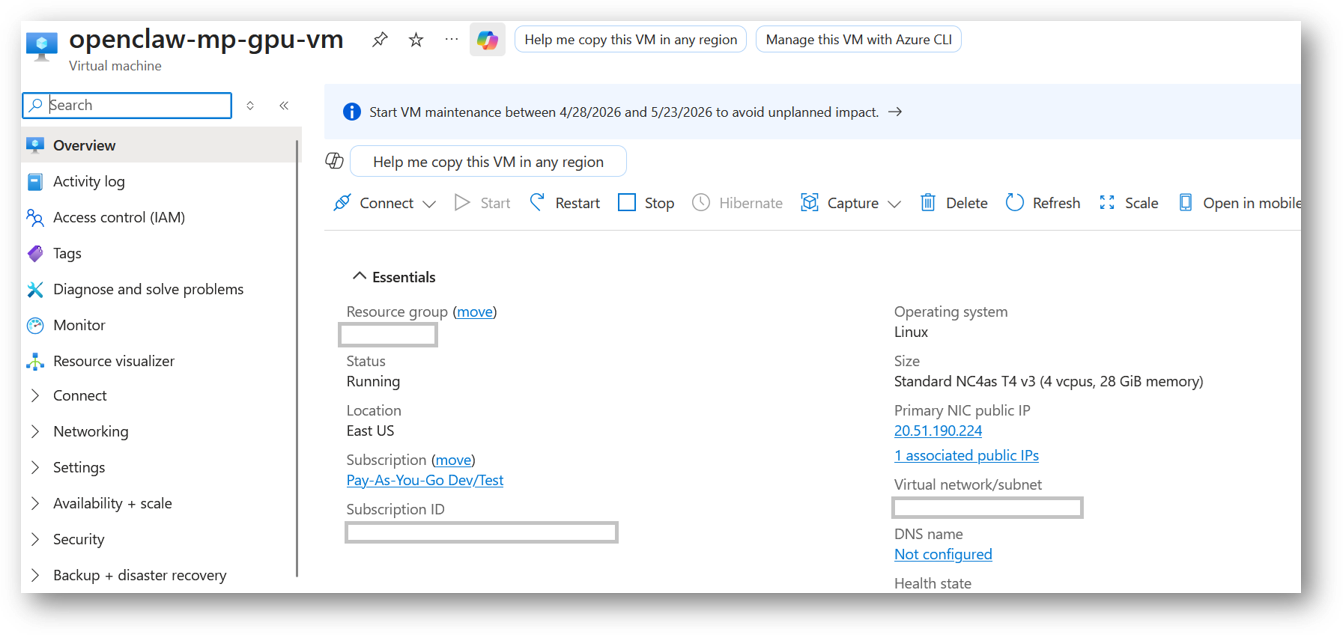Click move link next to Resource group
The image size is (1343, 635).
[475, 312]
